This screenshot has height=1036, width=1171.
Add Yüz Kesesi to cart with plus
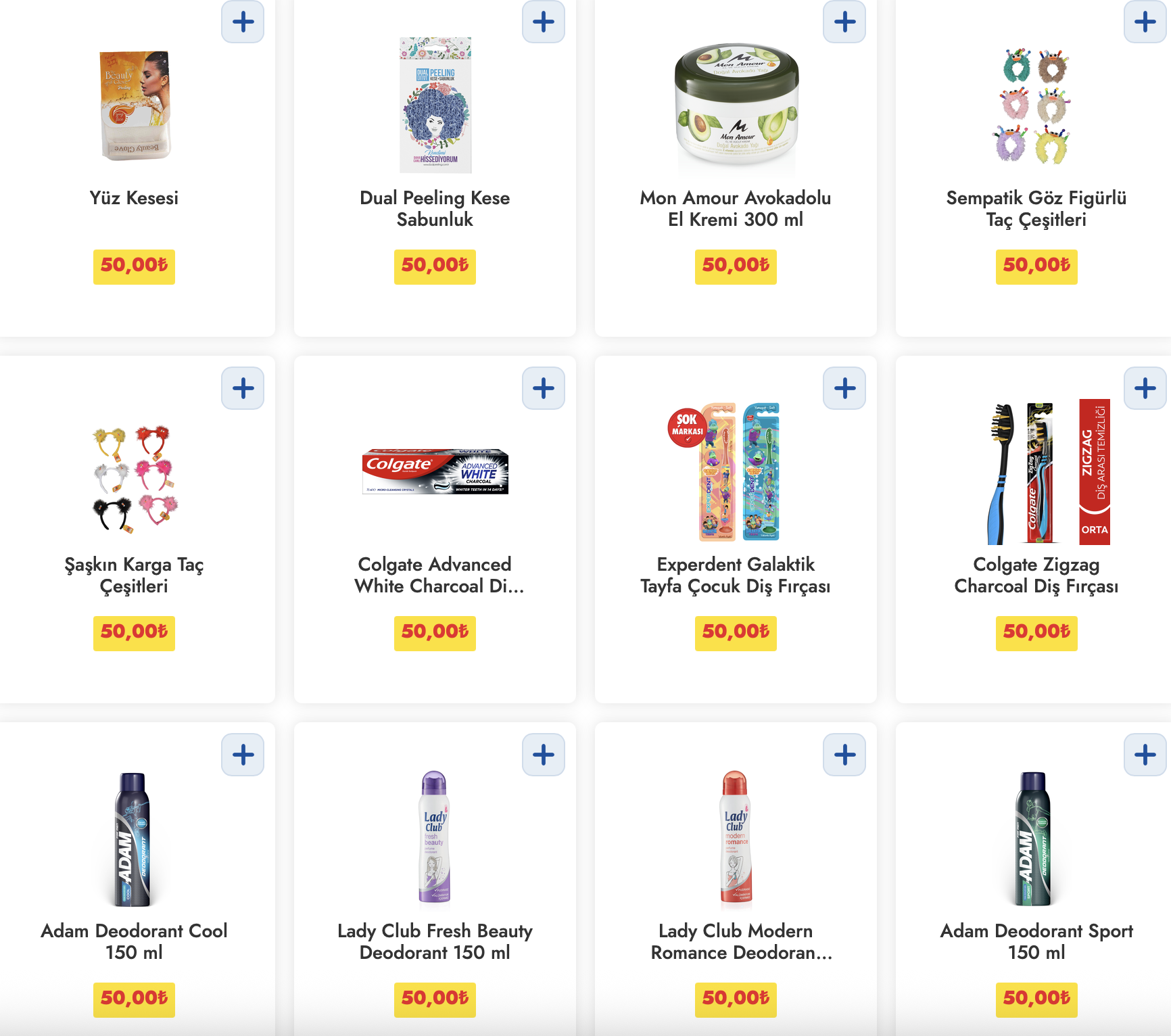243,22
